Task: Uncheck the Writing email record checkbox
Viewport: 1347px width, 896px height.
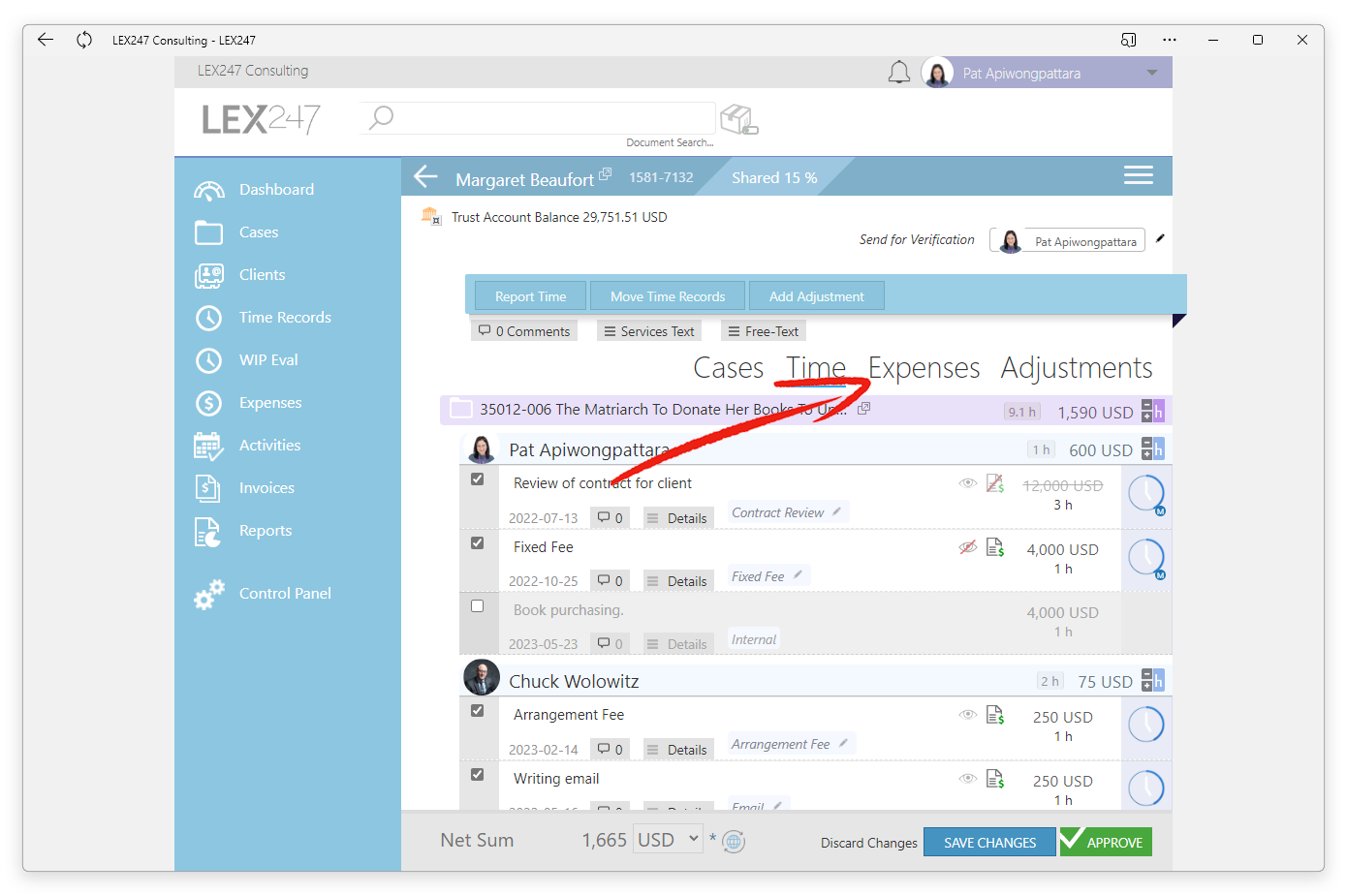Action: (477, 775)
